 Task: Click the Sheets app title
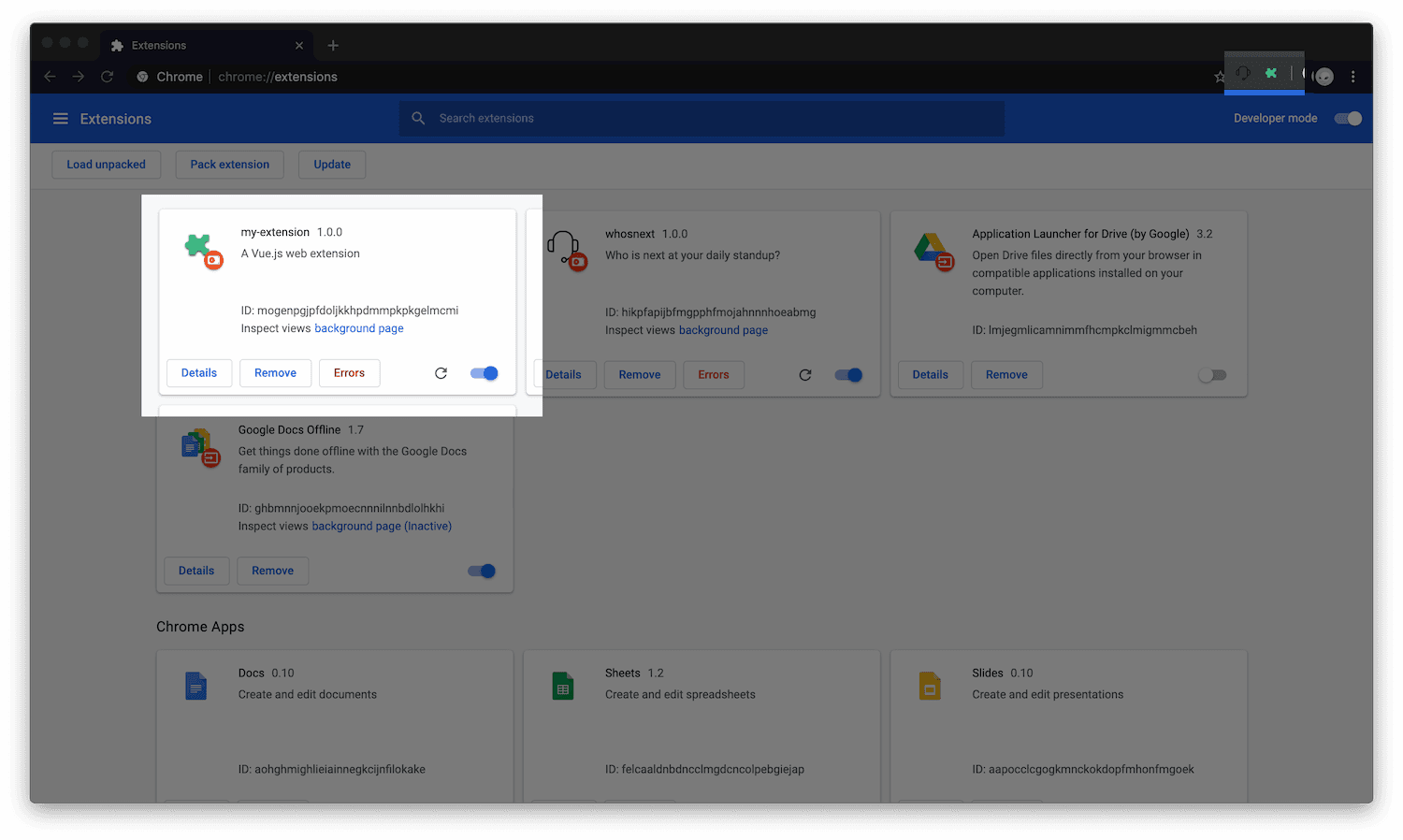[623, 673]
